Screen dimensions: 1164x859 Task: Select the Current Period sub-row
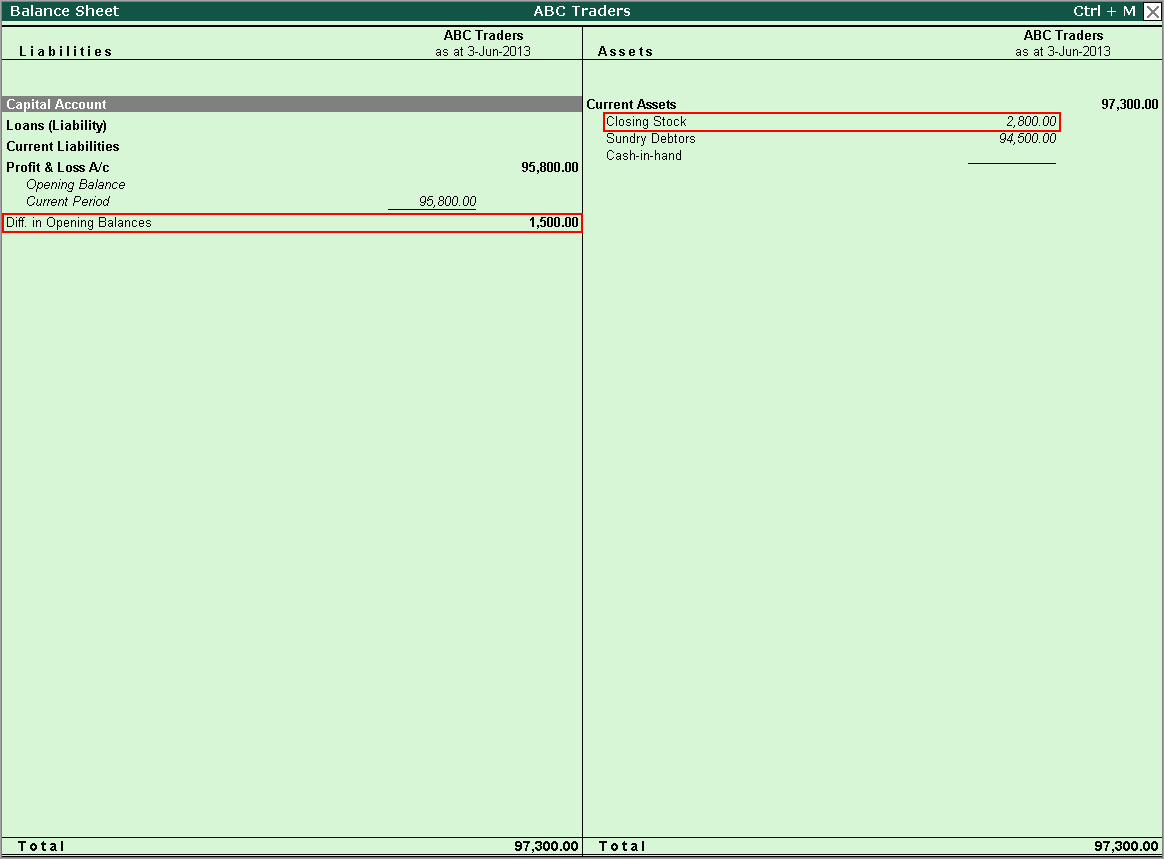(68, 201)
